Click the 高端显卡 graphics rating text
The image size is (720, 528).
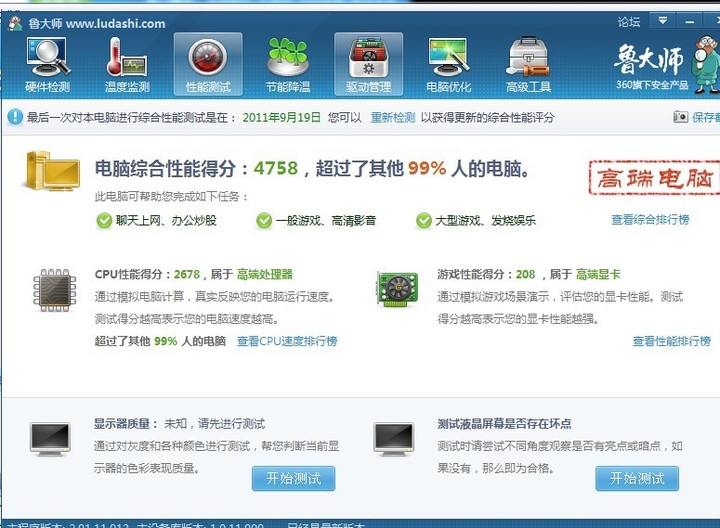pyautogui.click(x=598, y=275)
